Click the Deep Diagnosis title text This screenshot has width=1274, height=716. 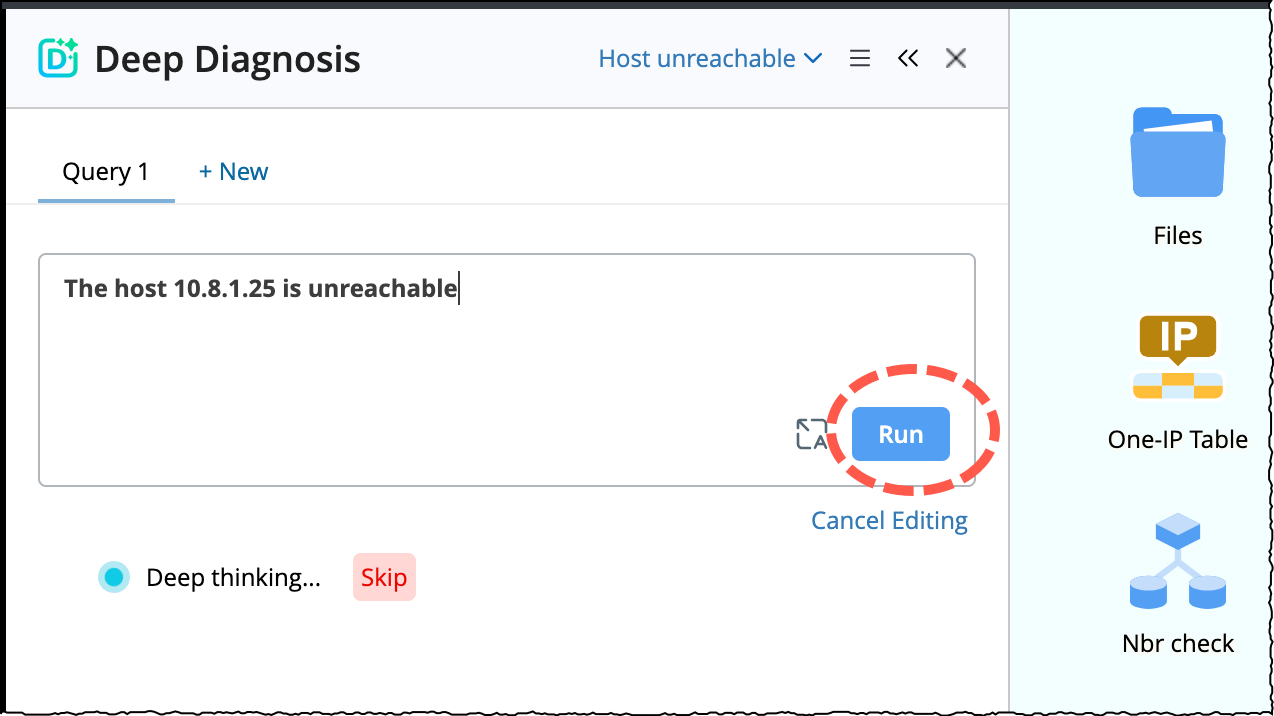227,59
